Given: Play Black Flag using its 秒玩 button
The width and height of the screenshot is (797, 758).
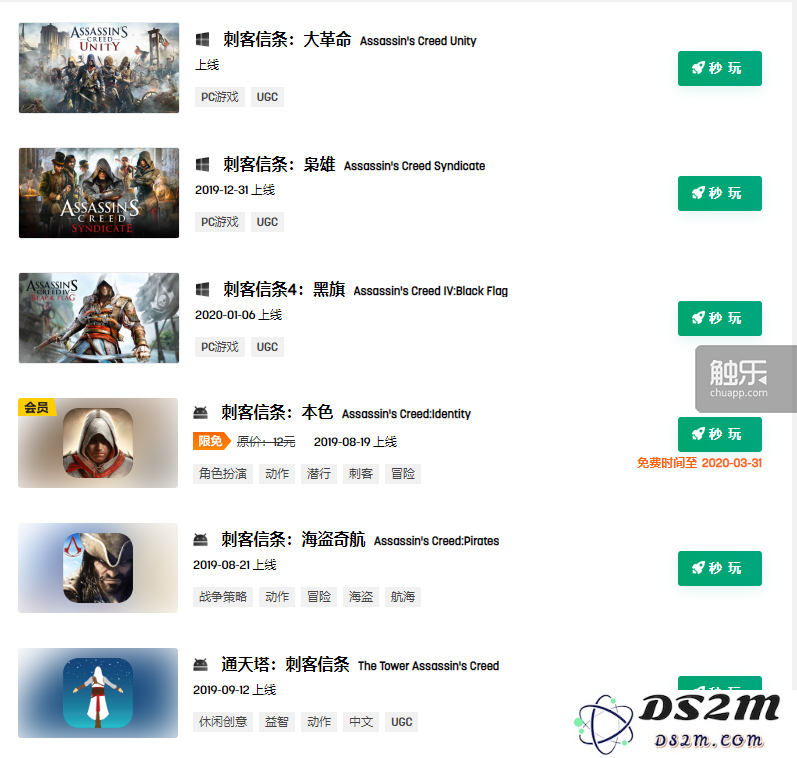Looking at the screenshot, I should coord(720,318).
